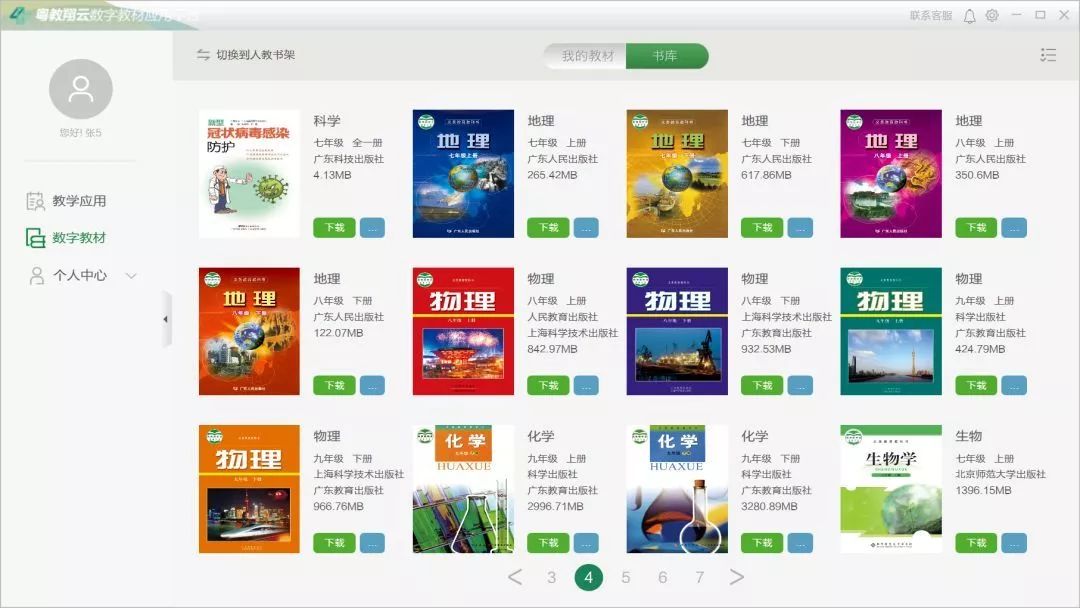Switch to the 书库 view
Screen dimensions: 1080x608
coord(668,57)
